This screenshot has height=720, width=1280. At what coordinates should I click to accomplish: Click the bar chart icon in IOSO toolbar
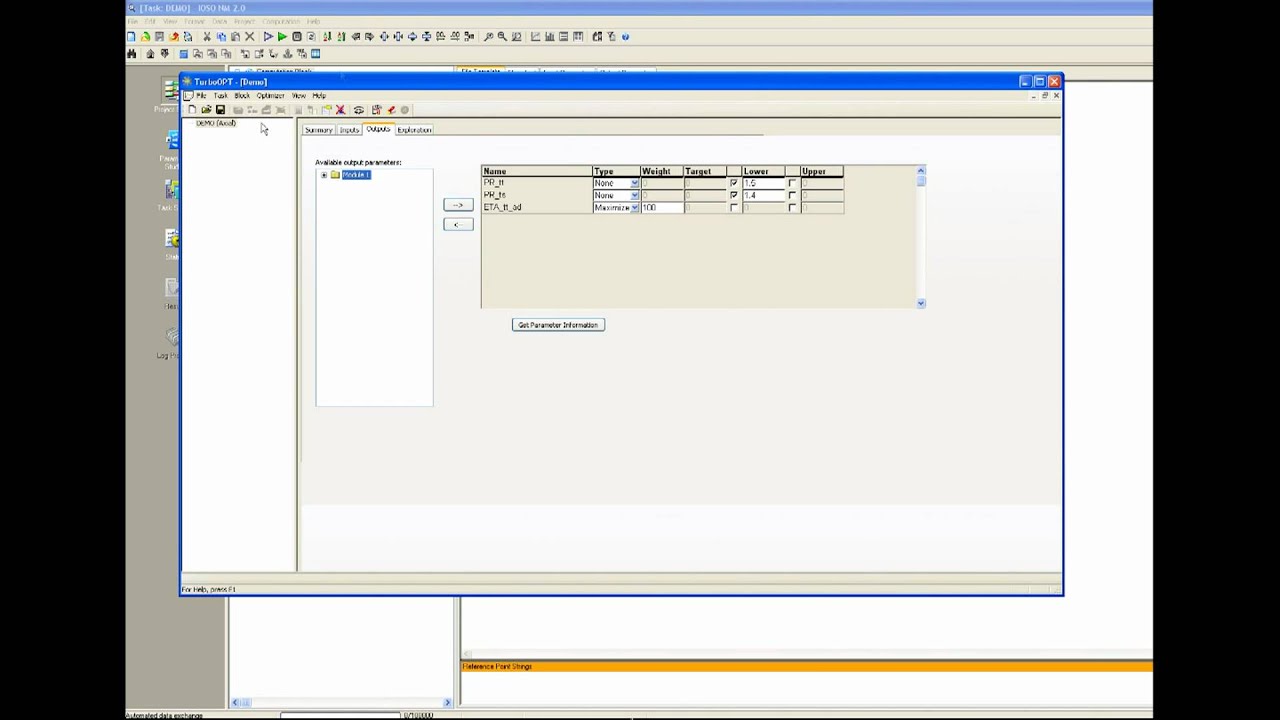coord(550,37)
